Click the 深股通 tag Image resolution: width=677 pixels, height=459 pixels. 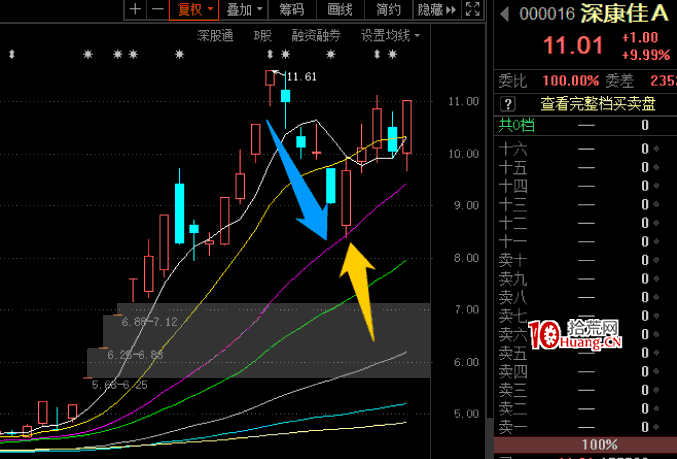tap(215, 35)
